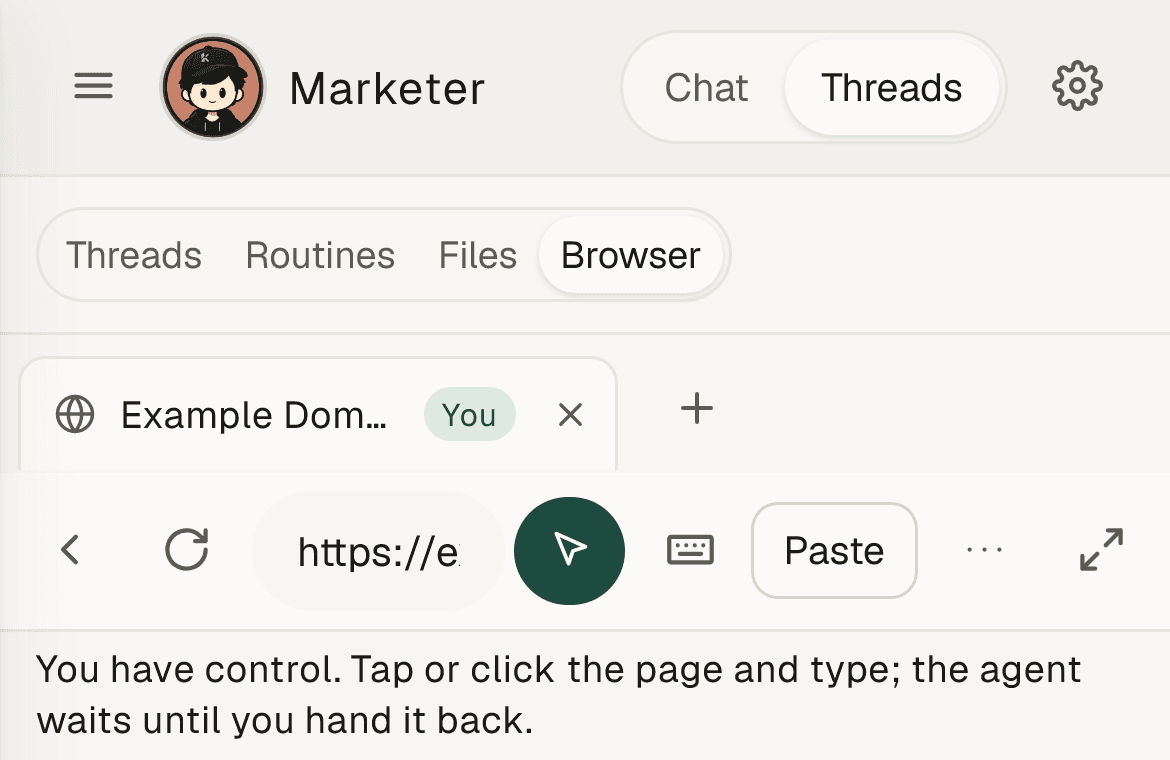Open the hamburger menu
The height and width of the screenshot is (760, 1170).
pyautogui.click(x=93, y=87)
